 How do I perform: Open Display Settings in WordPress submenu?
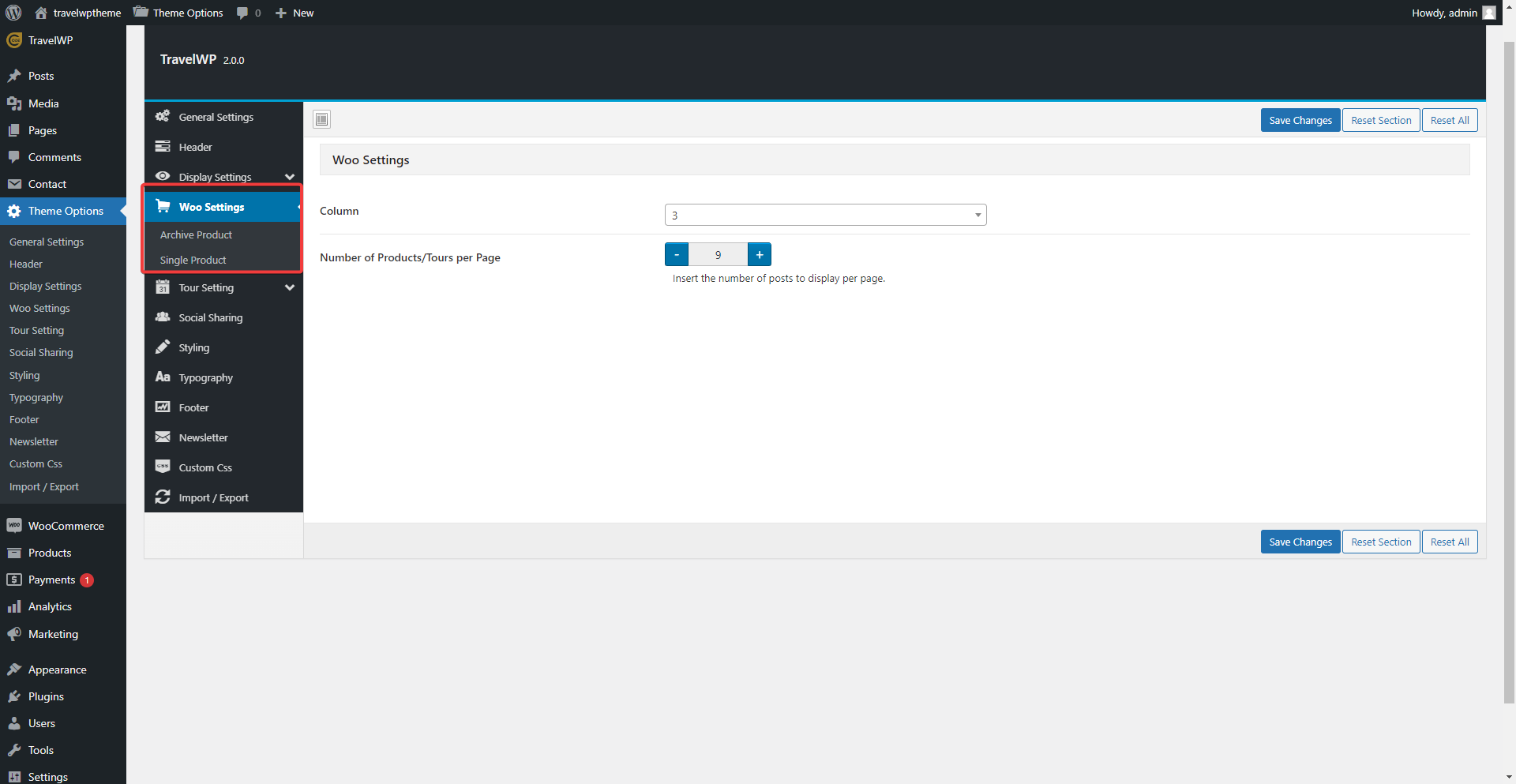pos(46,286)
